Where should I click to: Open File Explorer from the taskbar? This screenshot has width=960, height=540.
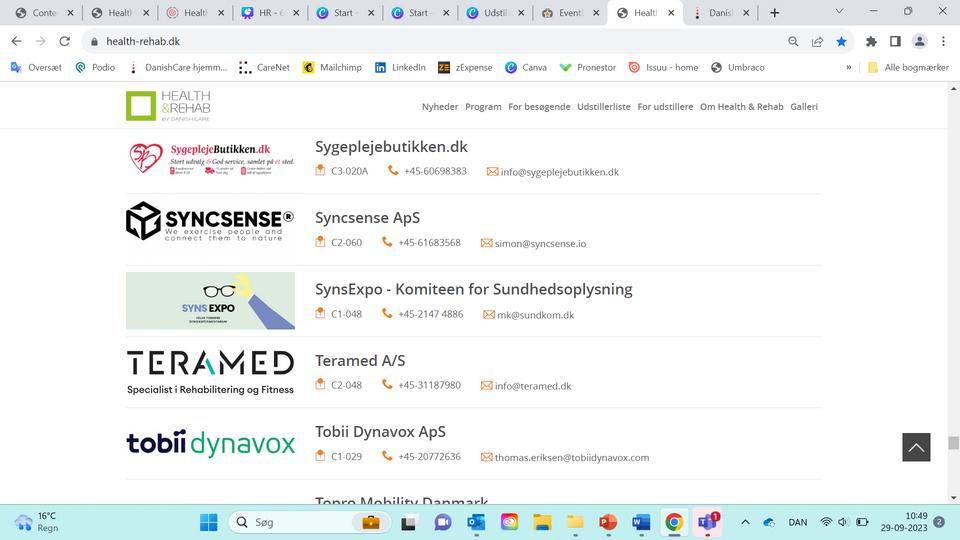pos(542,522)
